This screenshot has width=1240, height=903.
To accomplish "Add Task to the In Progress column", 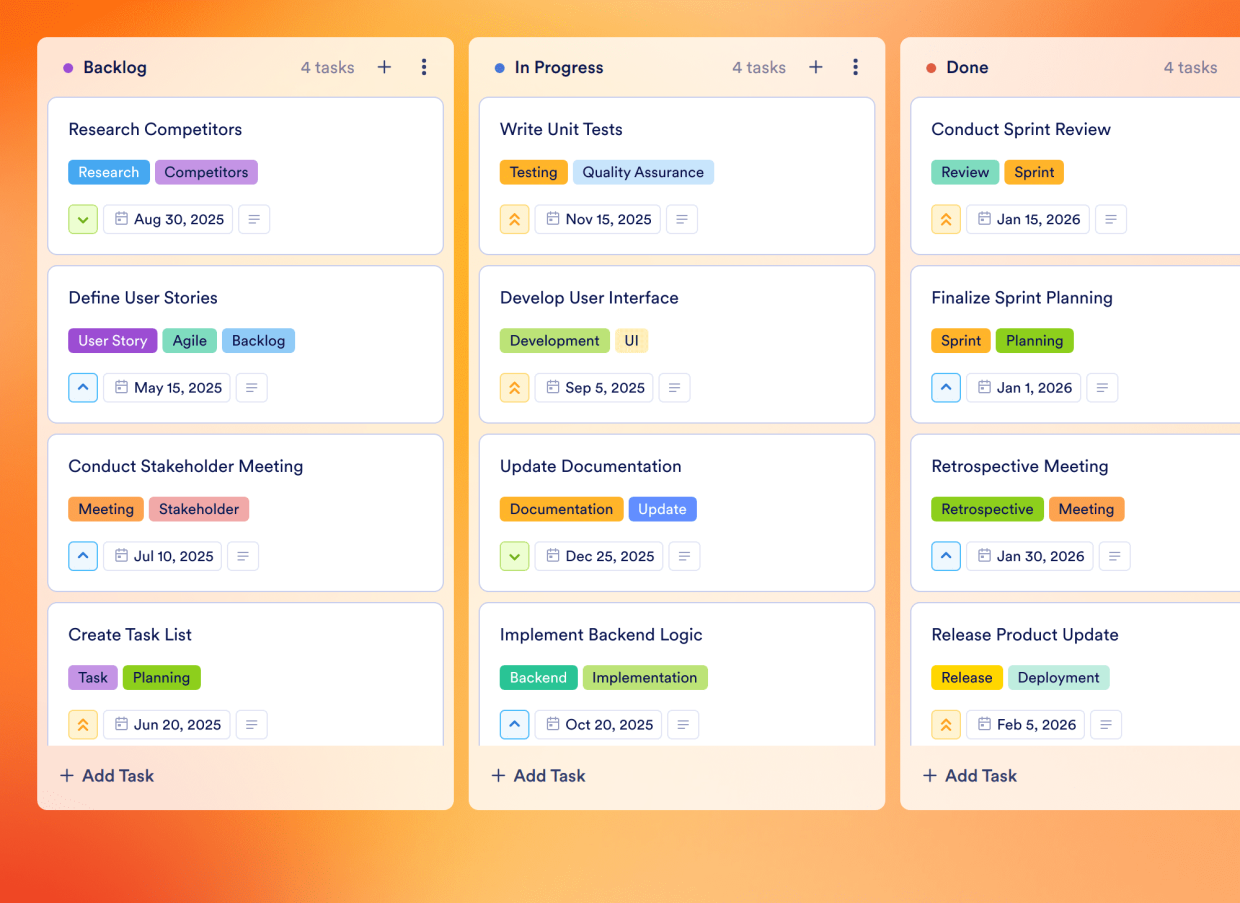I will pyautogui.click(x=538, y=776).
